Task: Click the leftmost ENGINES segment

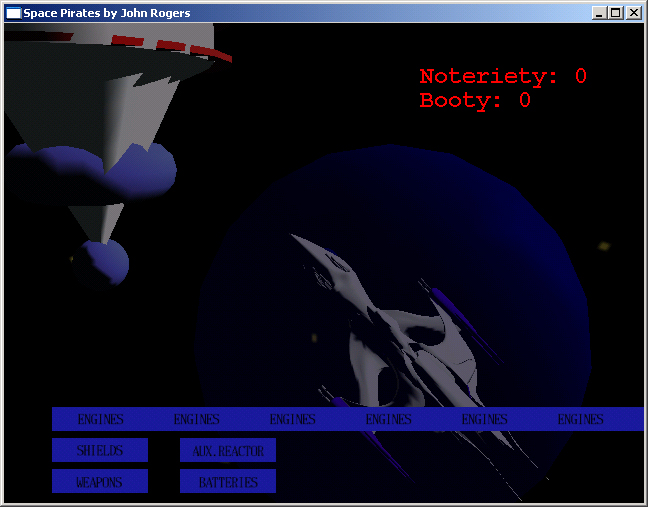Action: (100, 419)
